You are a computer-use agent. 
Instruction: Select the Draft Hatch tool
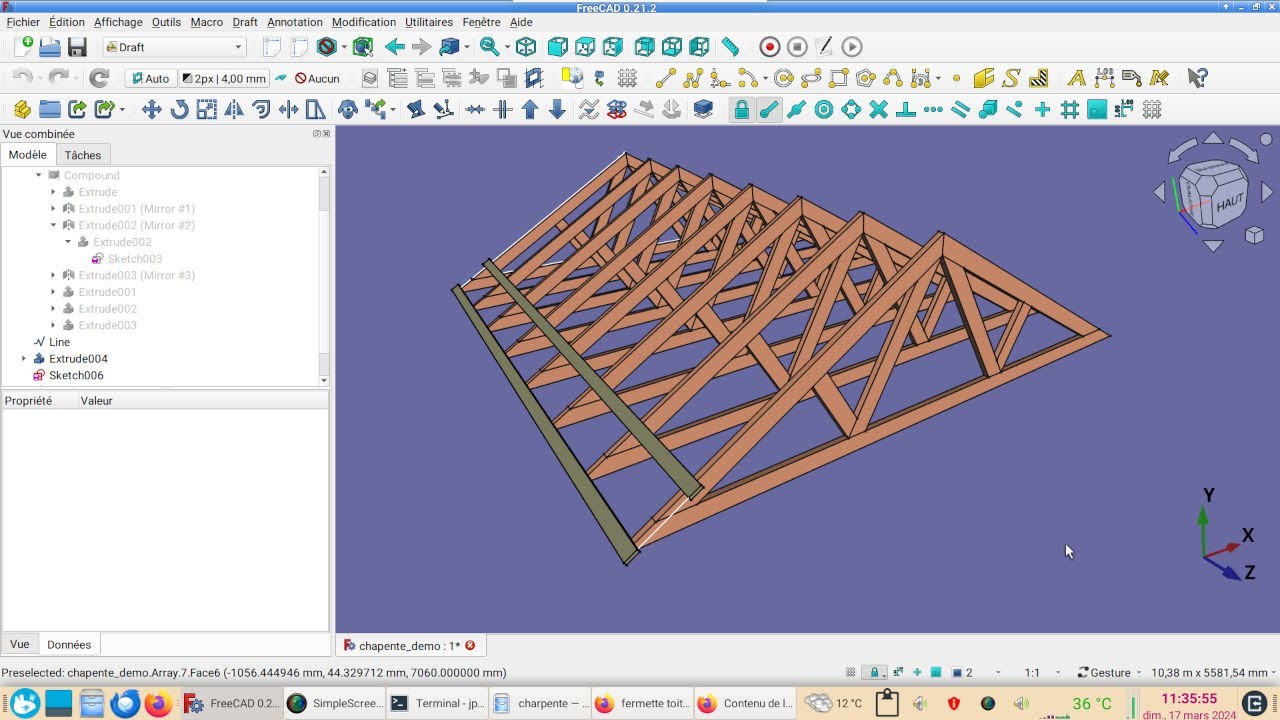1038,78
